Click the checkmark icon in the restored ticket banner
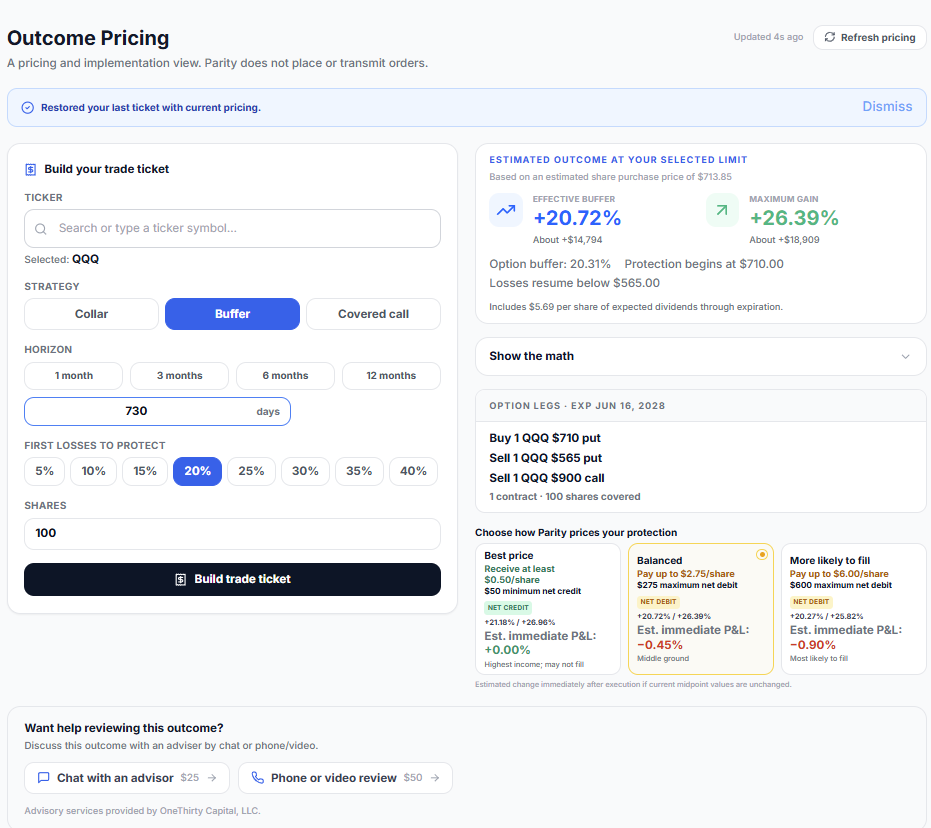Image resolution: width=931 pixels, height=828 pixels. 27,107
